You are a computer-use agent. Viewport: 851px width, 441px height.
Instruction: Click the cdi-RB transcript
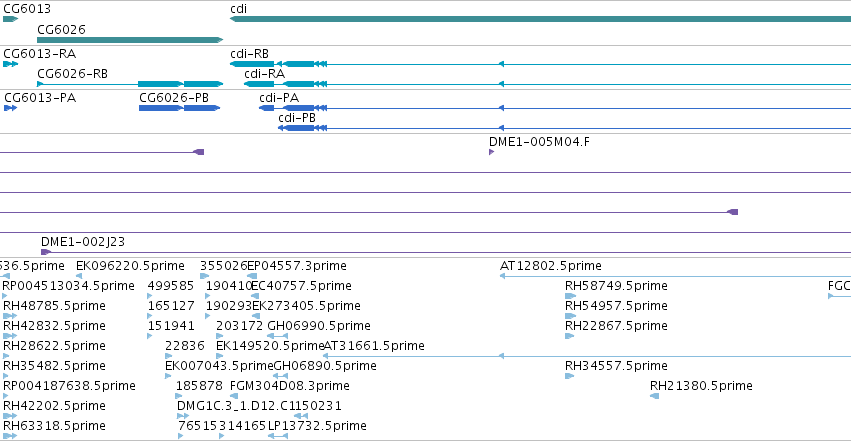540,64
